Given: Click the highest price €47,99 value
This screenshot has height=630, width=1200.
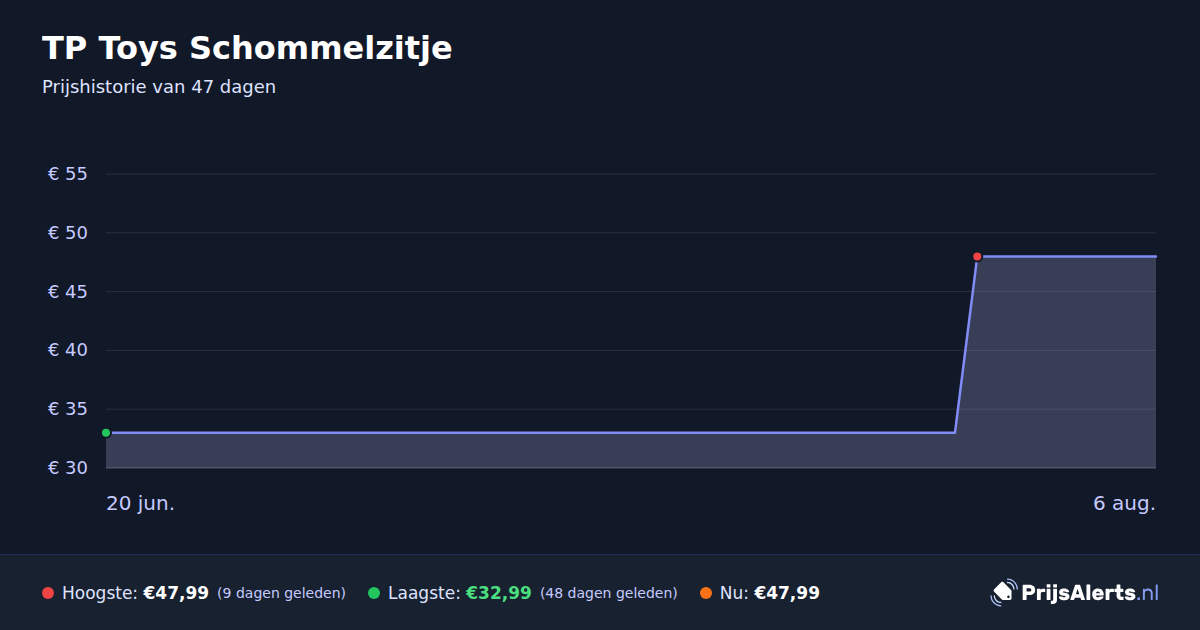Looking at the screenshot, I should pyautogui.click(x=176, y=593).
